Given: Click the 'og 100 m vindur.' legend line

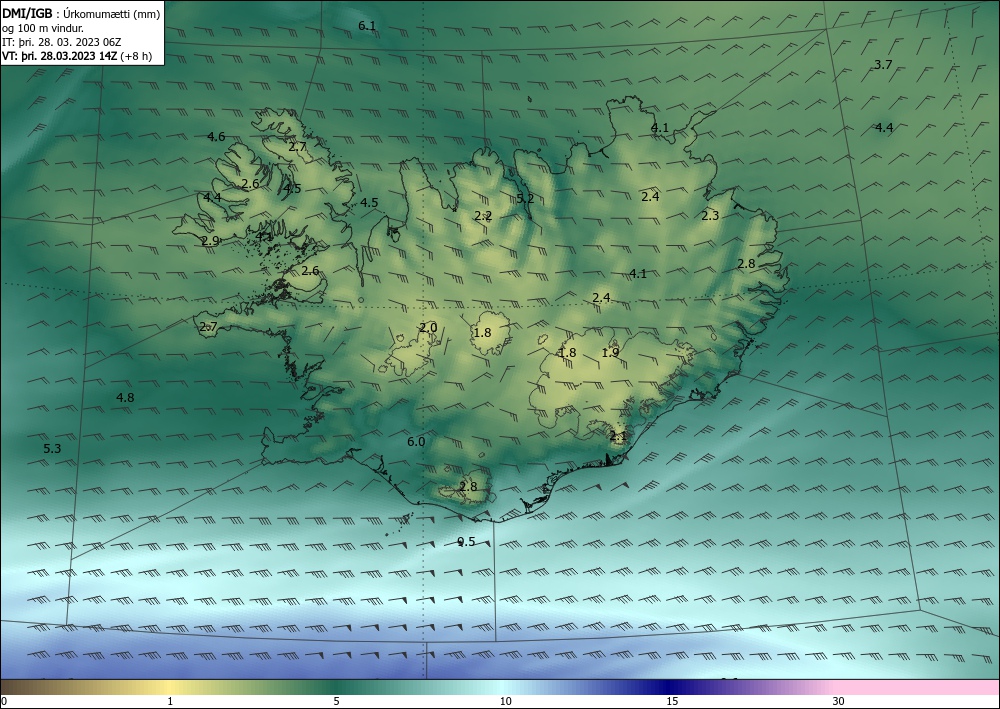Looking at the screenshot, I should click(43, 28).
